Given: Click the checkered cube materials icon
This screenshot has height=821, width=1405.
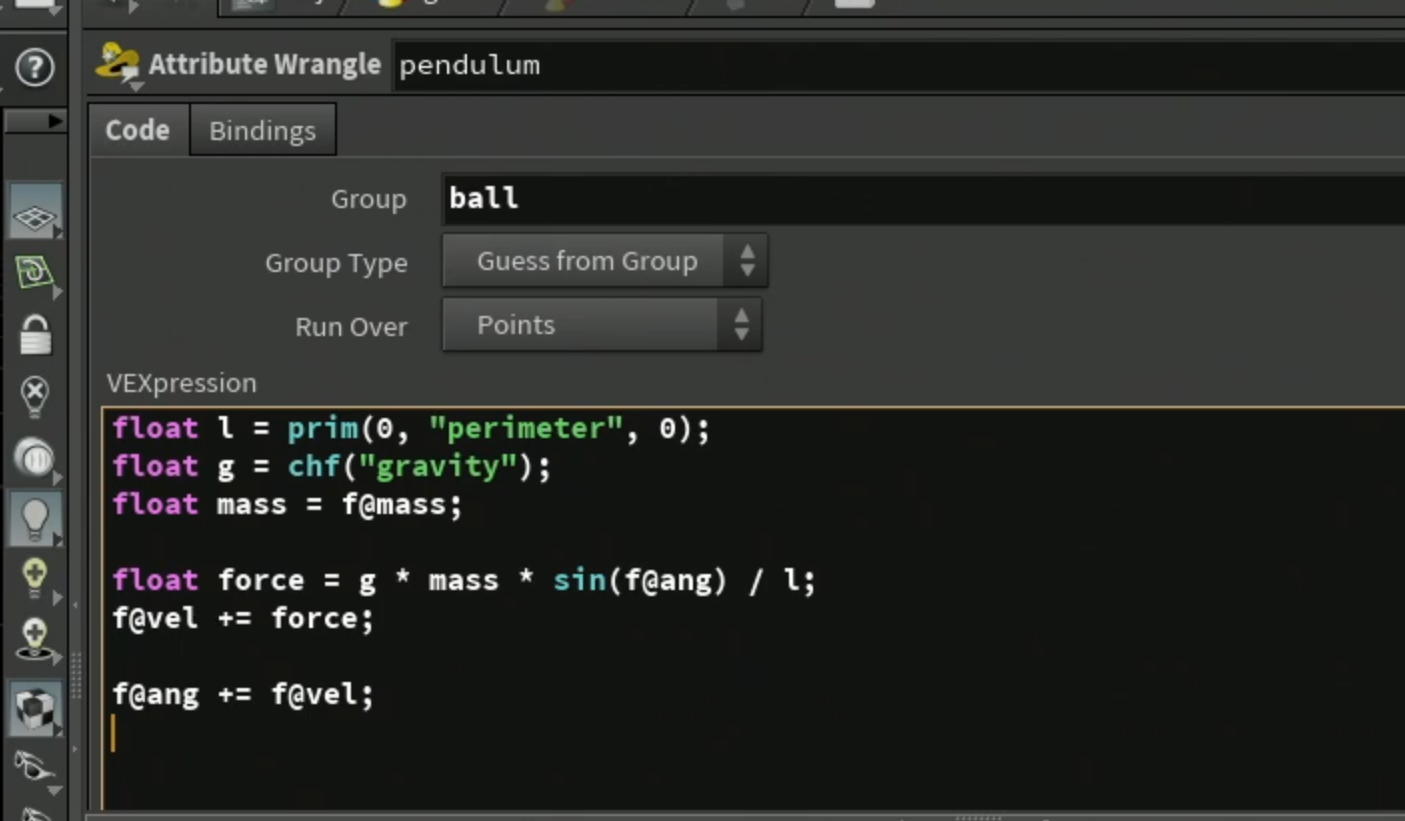Looking at the screenshot, I should coord(36,707).
